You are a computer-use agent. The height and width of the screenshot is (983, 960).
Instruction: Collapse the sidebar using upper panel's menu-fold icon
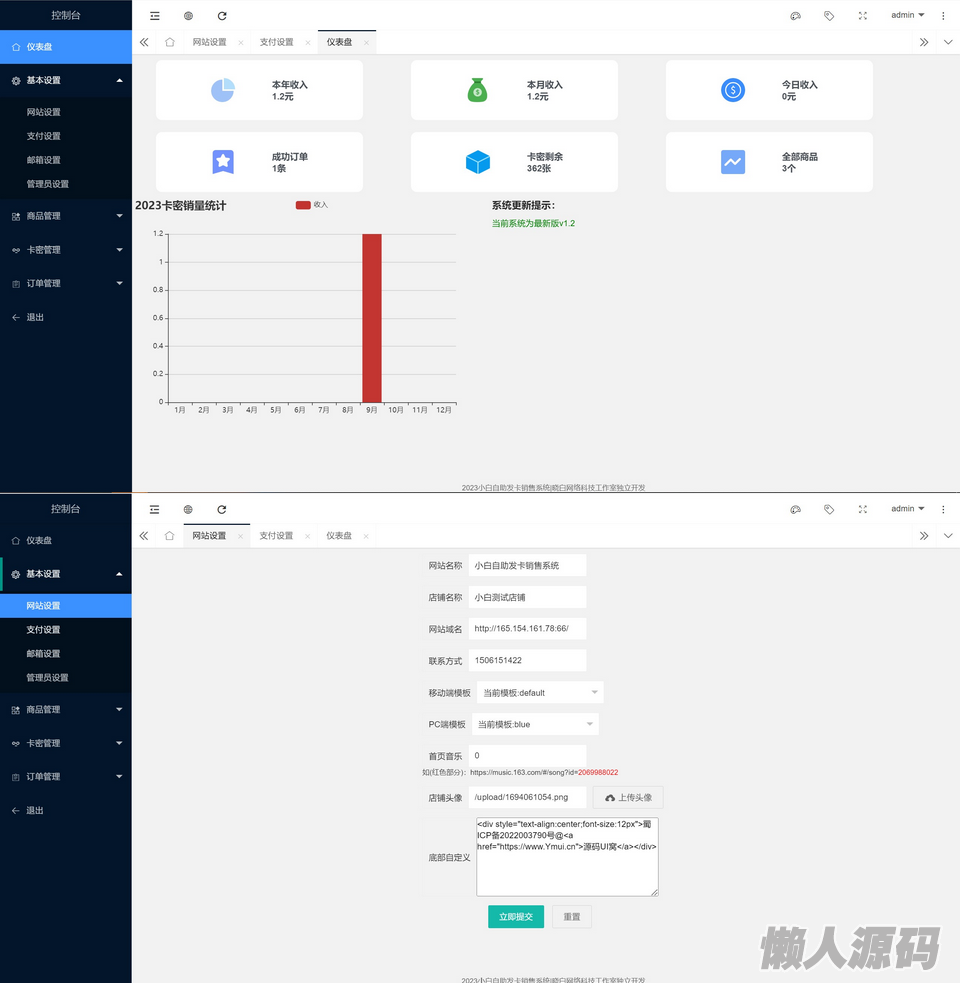pos(155,16)
